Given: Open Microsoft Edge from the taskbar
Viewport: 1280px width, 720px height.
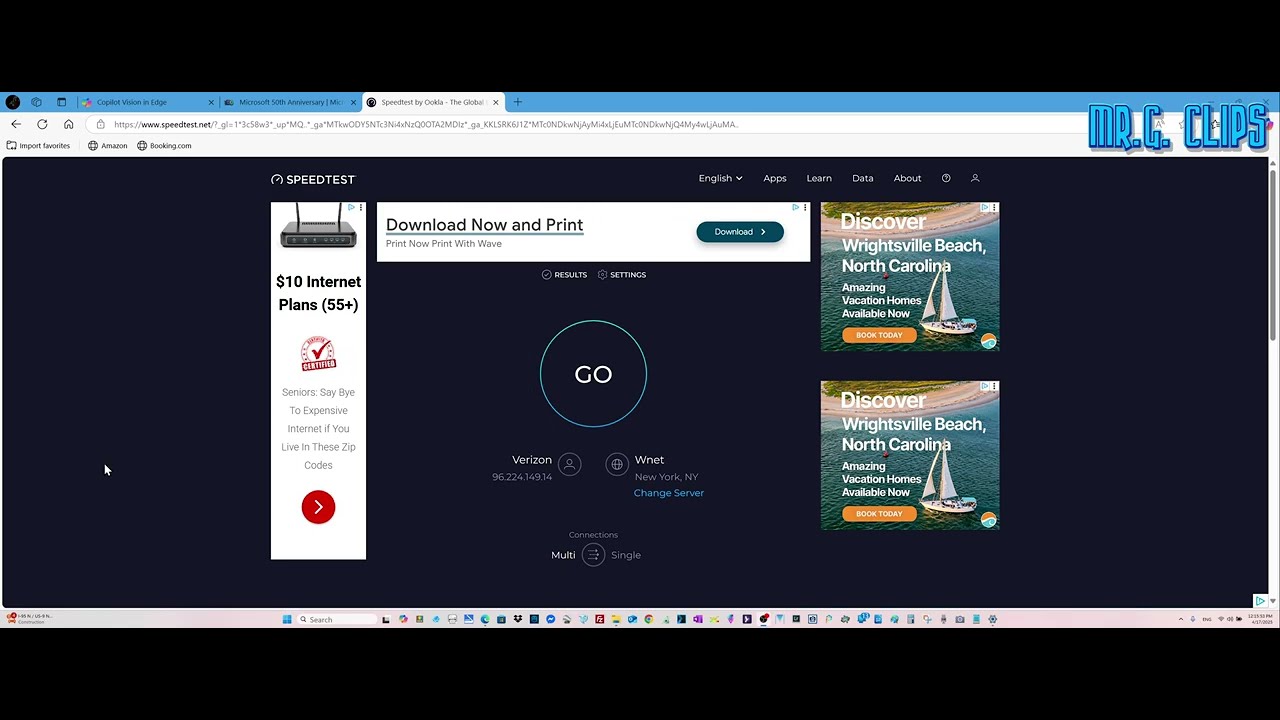Looking at the screenshot, I should 485,619.
